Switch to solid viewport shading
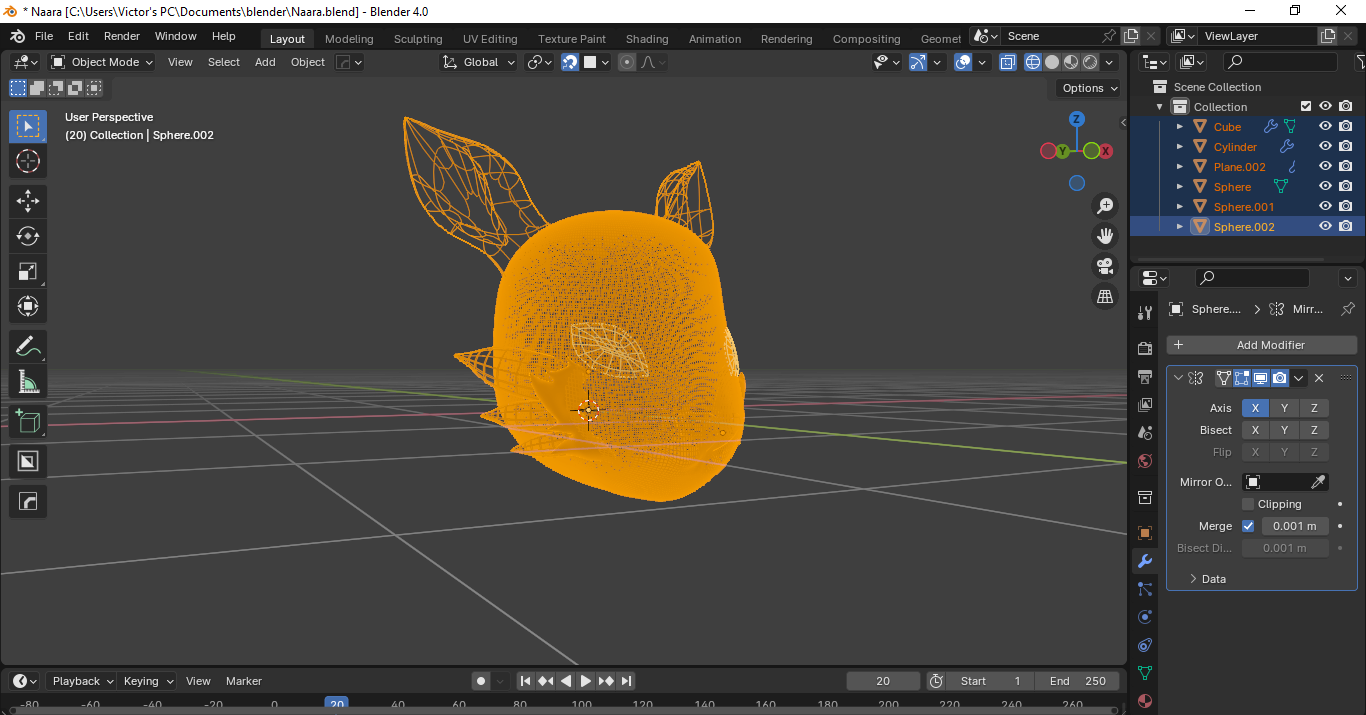This screenshot has height=715, width=1366. pos(1052,62)
